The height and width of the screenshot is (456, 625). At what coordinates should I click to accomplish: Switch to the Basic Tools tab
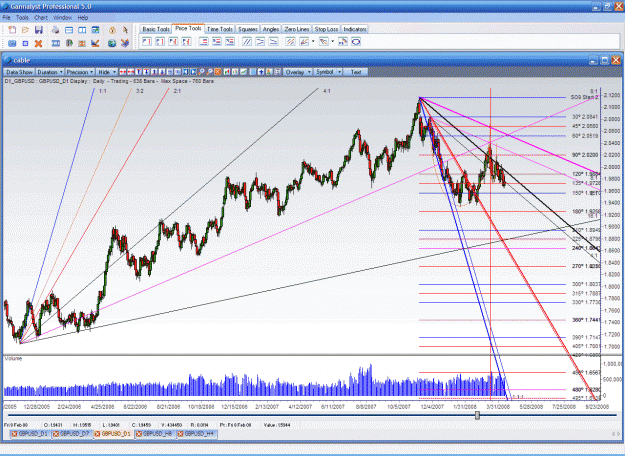[x=156, y=29]
